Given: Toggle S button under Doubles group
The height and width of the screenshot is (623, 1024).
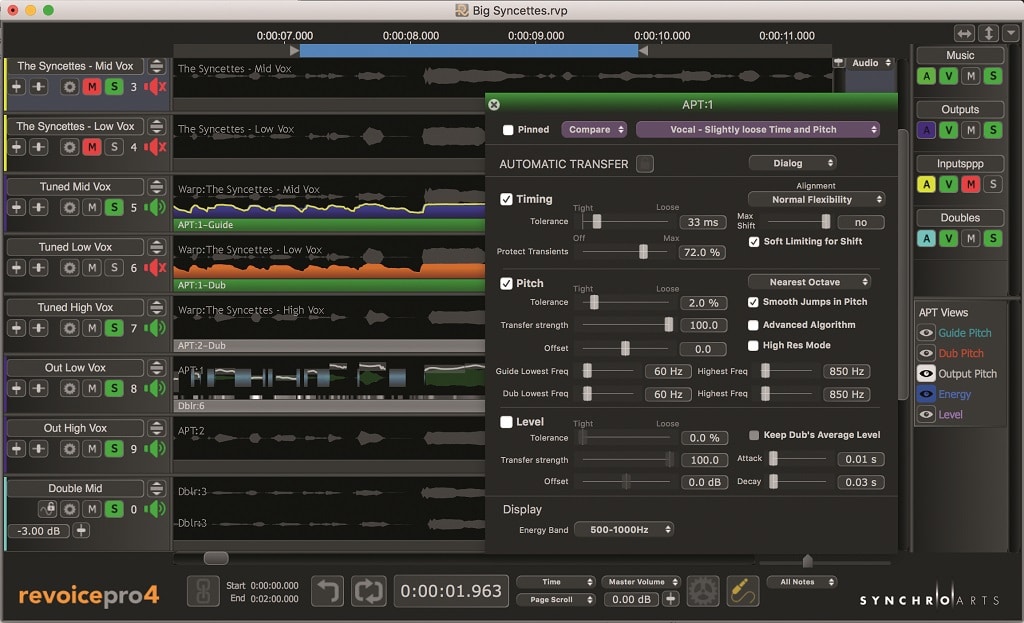Looking at the screenshot, I should (993, 238).
